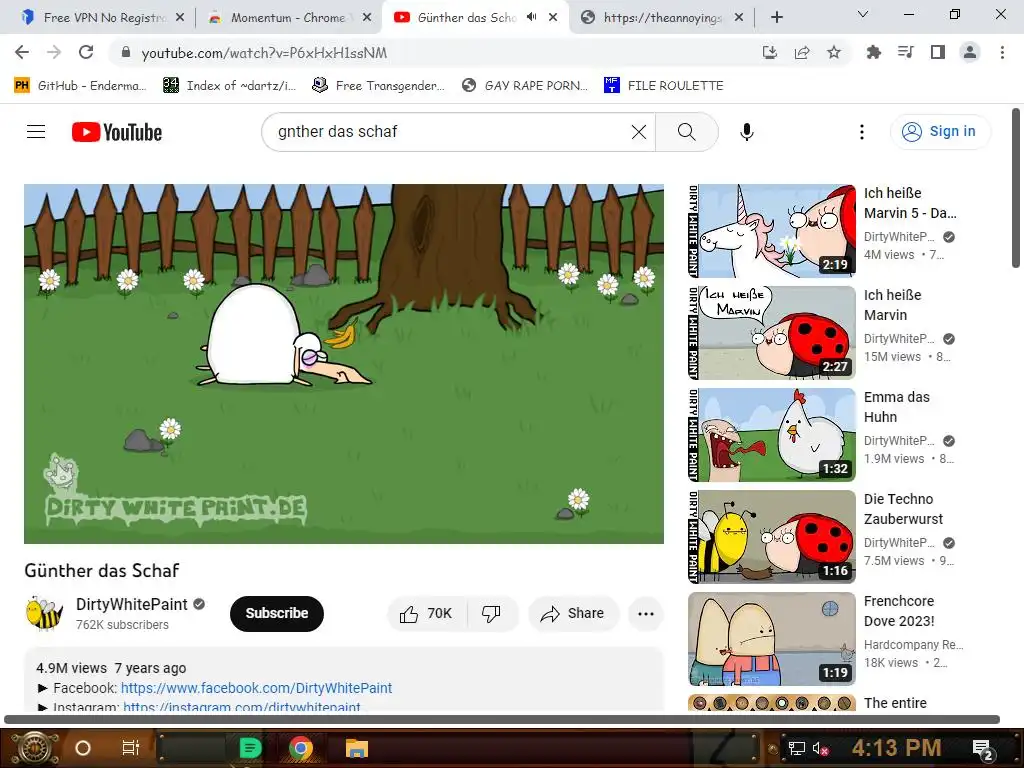Open the Facebook DirtyWhitePaint link
This screenshot has width=1024, height=768.
[256, 688]
